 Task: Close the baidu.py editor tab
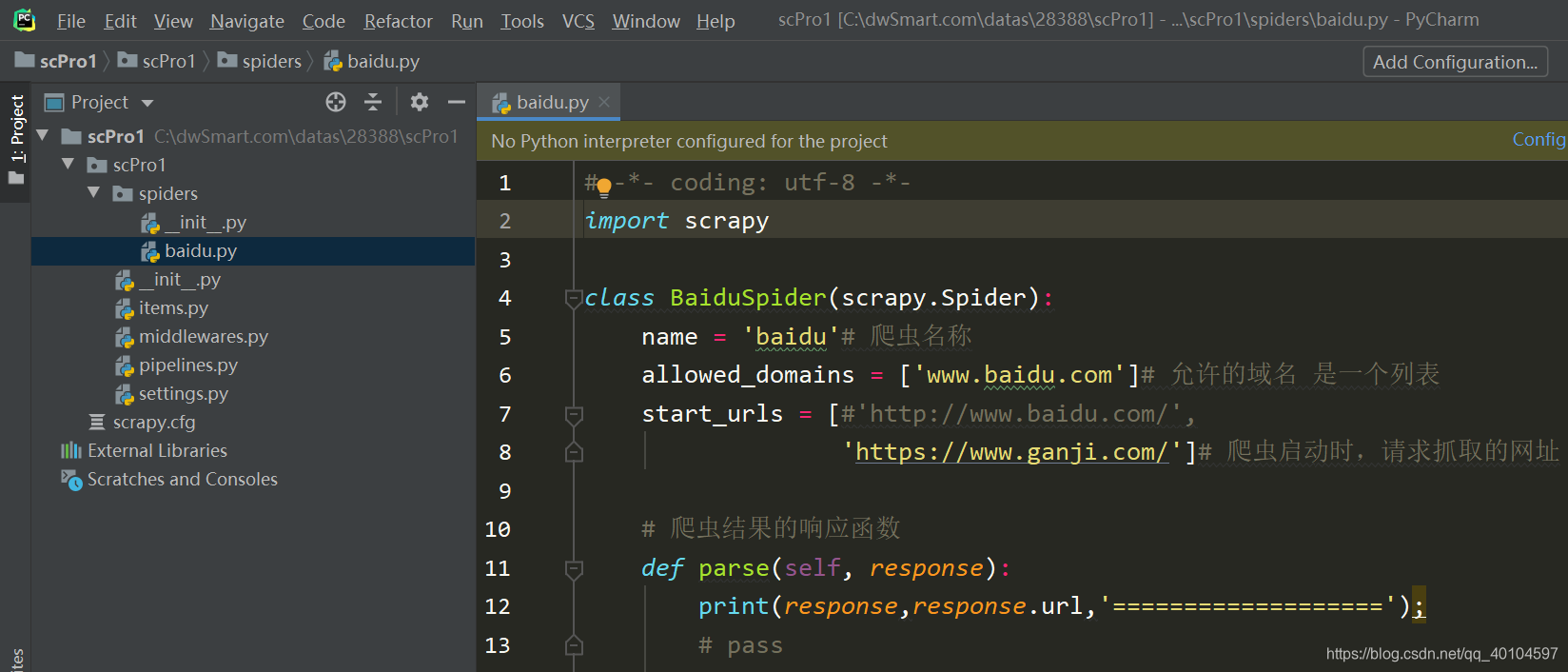[x=604, y=101]
